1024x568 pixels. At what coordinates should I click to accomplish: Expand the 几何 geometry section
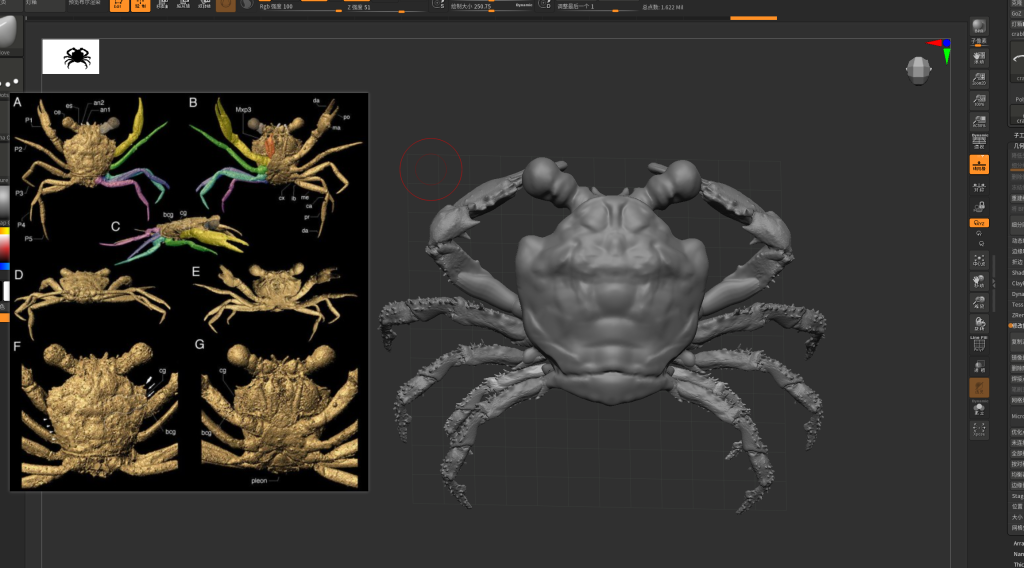1018,146
